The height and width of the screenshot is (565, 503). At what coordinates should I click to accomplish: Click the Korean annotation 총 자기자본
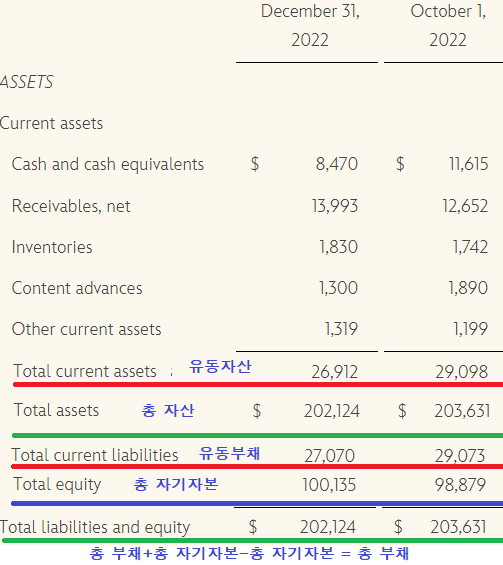coord(176,484)
